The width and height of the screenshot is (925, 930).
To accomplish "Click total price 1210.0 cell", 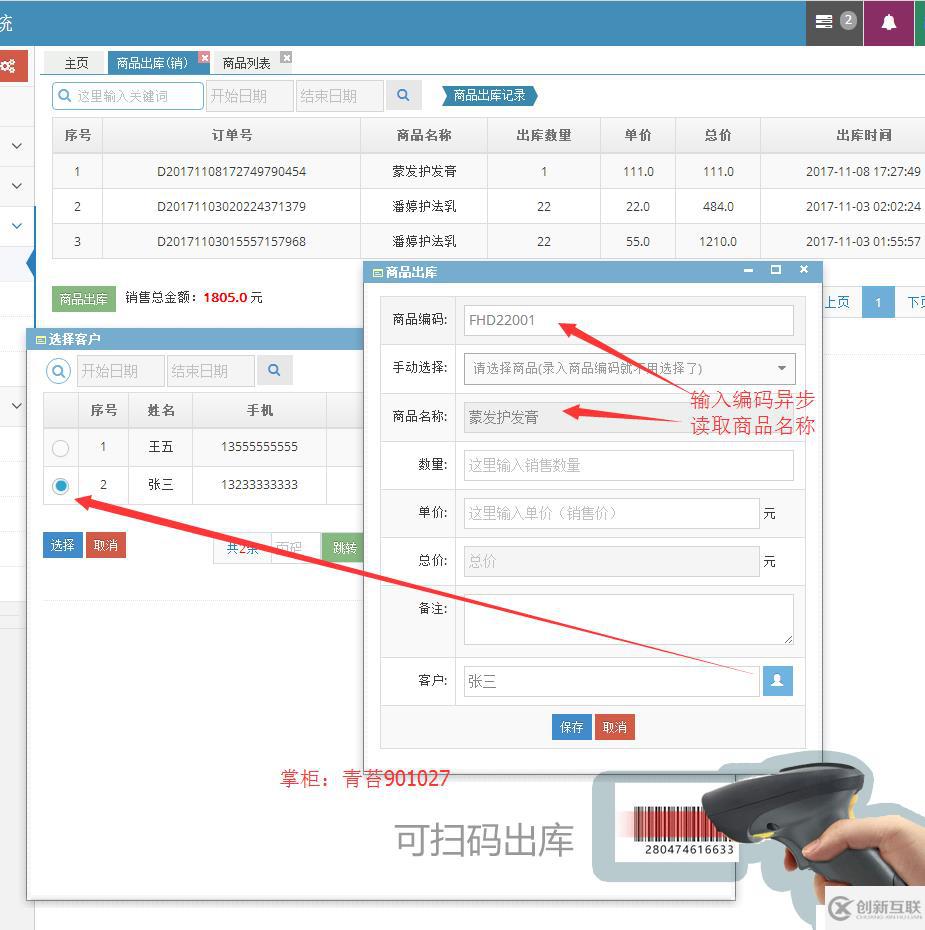I will coord(717,241).
